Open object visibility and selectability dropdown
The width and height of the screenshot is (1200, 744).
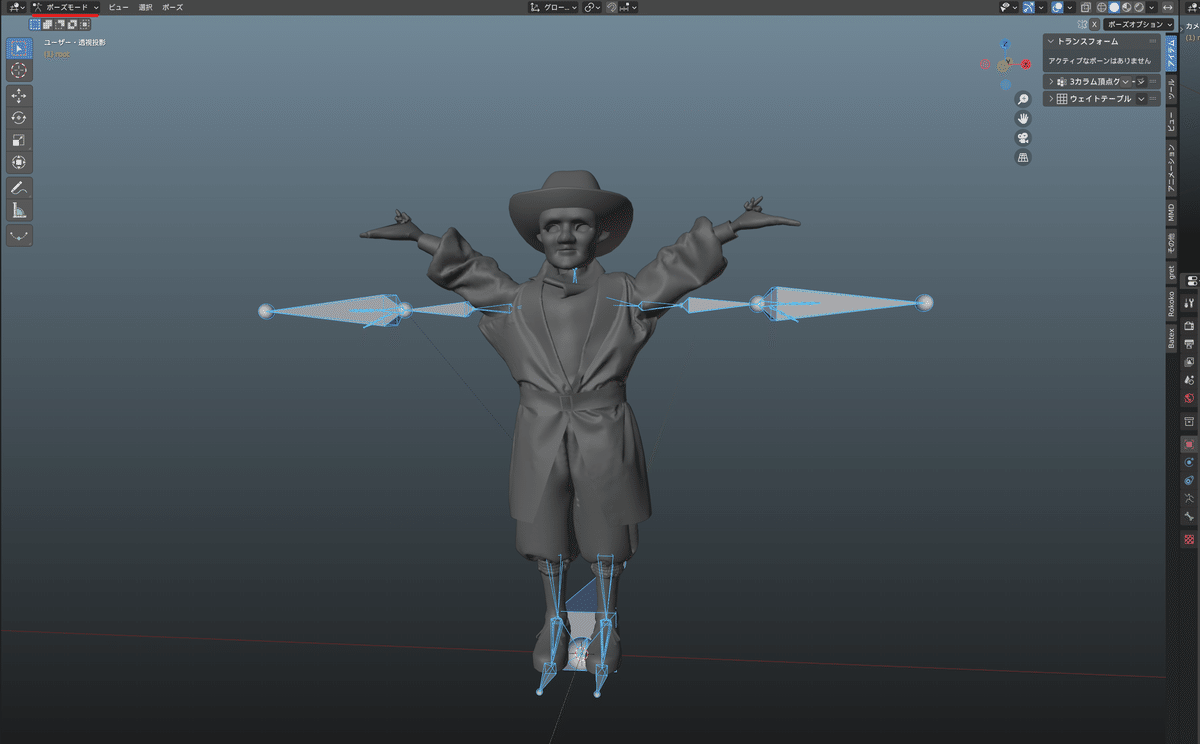(x=1008, y=7)
